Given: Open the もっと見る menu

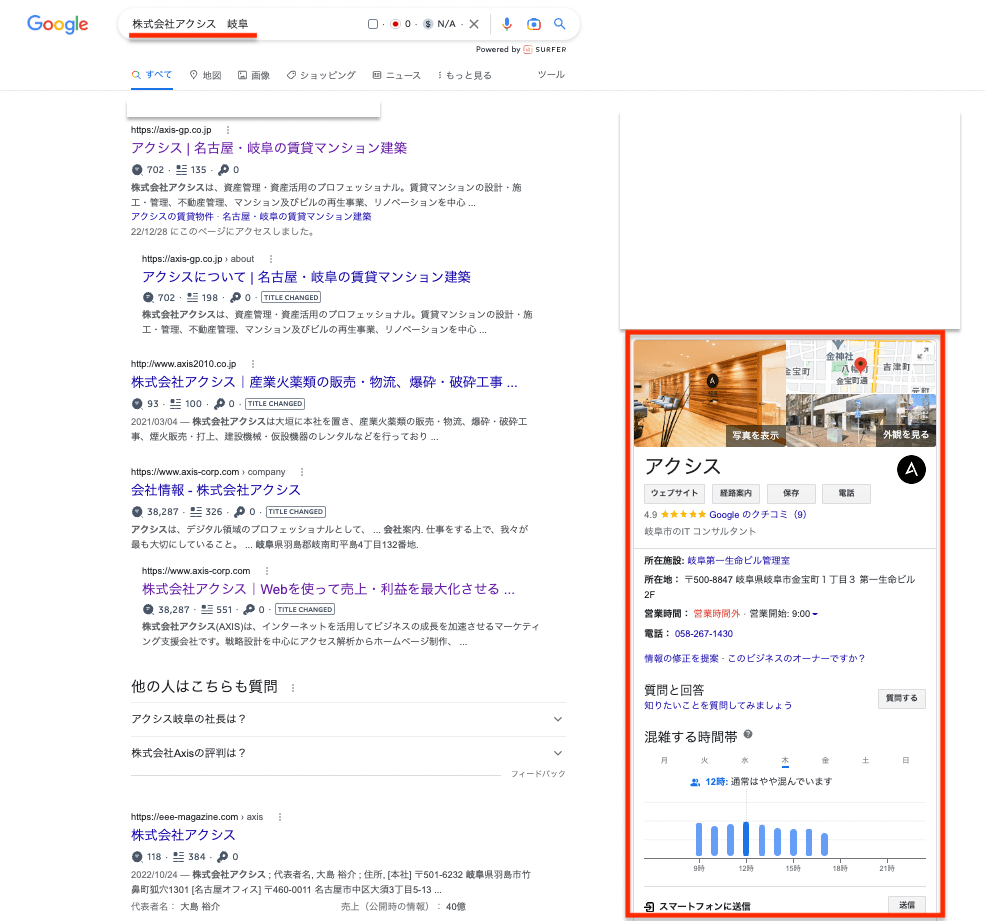Looking at the screenshot, I should [465, 75].
